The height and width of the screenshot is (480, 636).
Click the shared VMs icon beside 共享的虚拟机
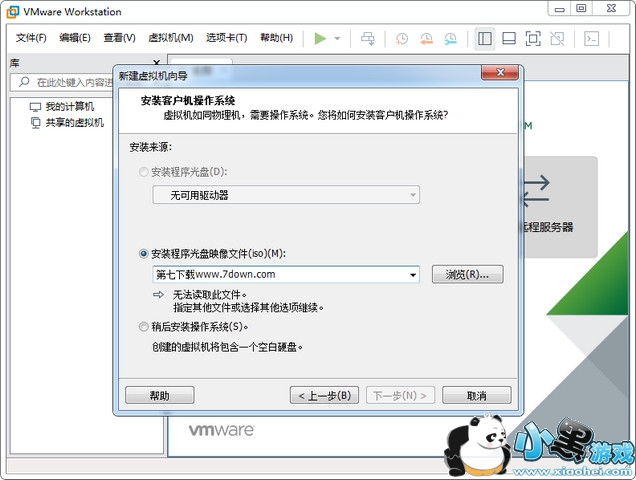tap(36, 123)
